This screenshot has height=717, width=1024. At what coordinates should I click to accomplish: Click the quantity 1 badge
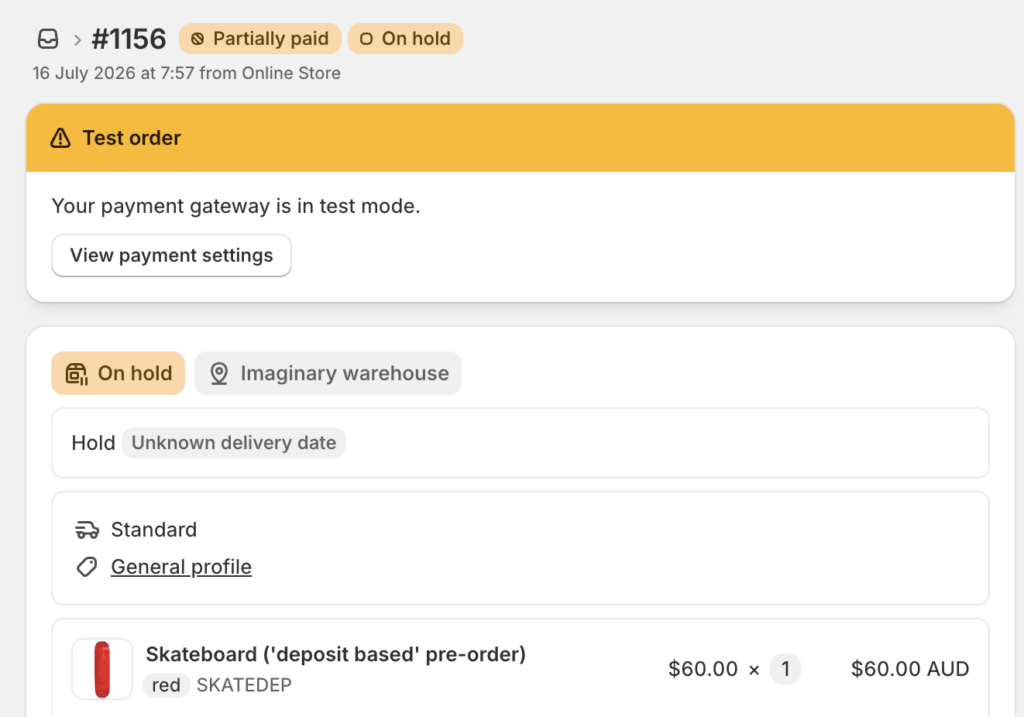785,669
